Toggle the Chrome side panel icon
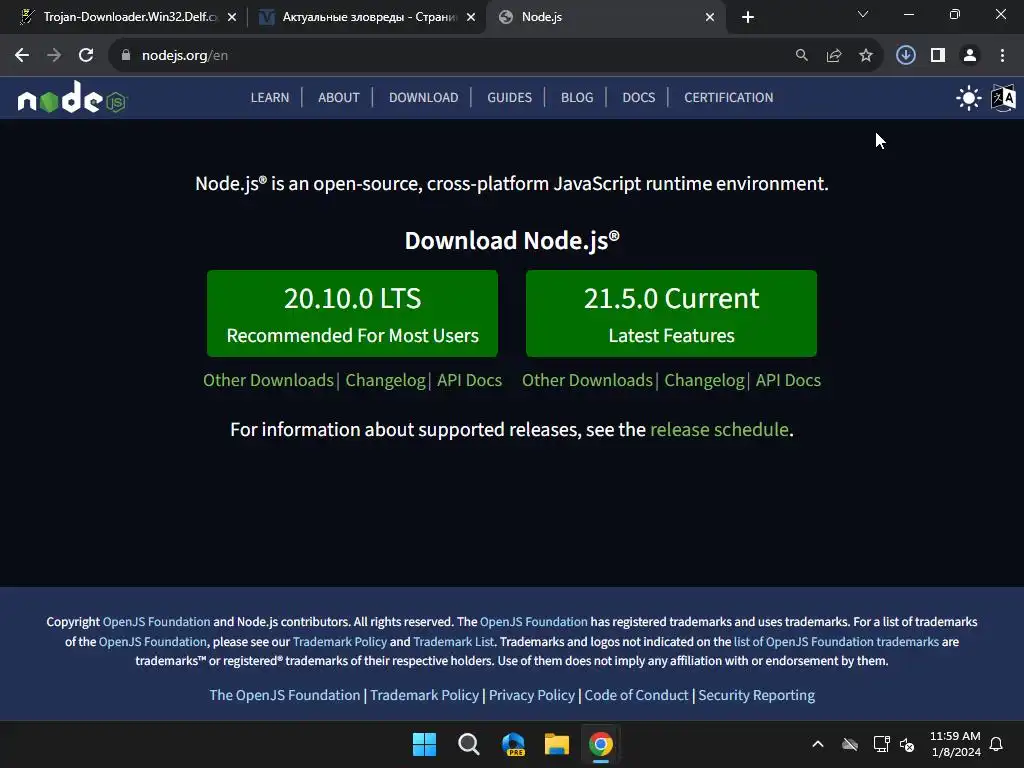 tap(938, 56)
